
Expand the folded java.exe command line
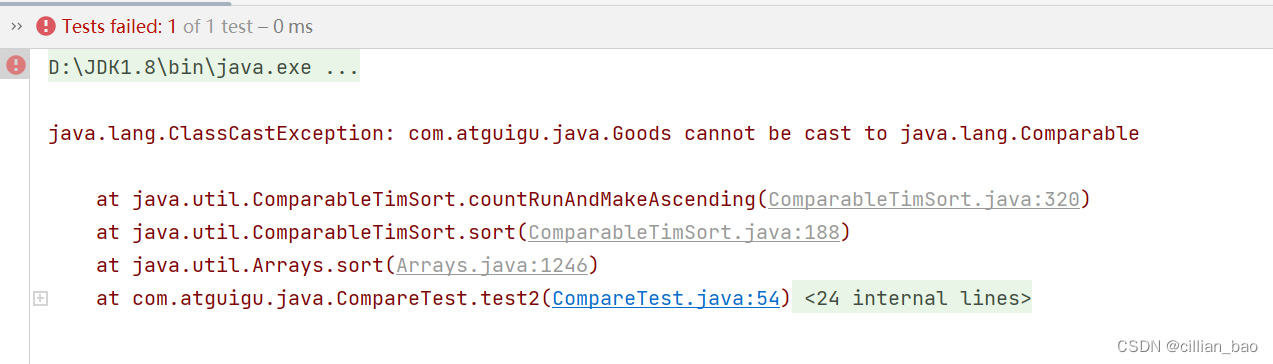coord(204,69)
